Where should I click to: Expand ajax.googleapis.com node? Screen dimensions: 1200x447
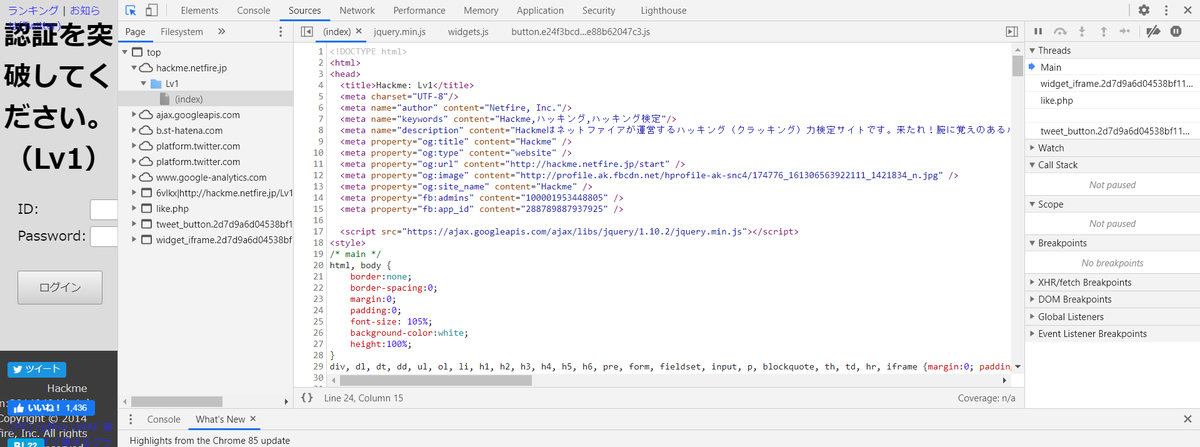click(135, 115)
